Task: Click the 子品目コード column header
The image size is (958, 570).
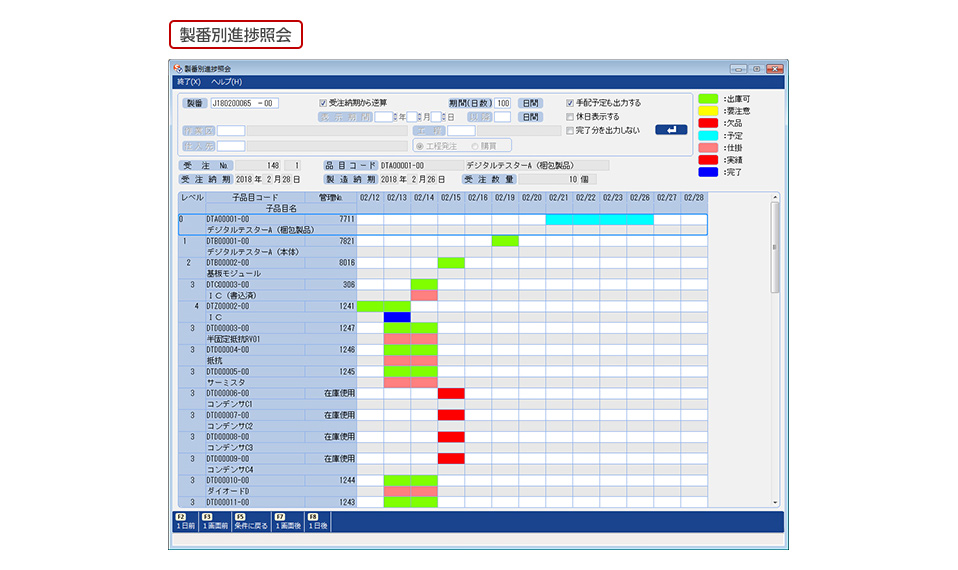Action: pos(255,198)
